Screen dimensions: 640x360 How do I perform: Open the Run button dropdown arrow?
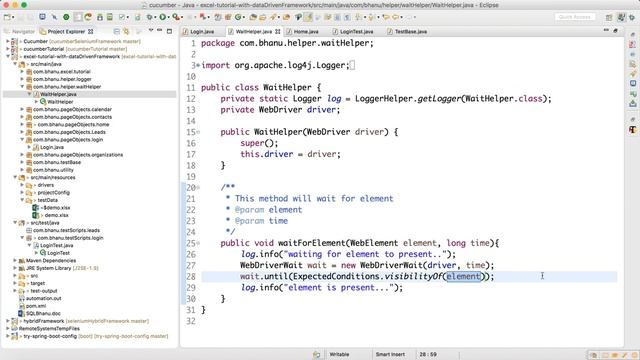tap(169, 17)
